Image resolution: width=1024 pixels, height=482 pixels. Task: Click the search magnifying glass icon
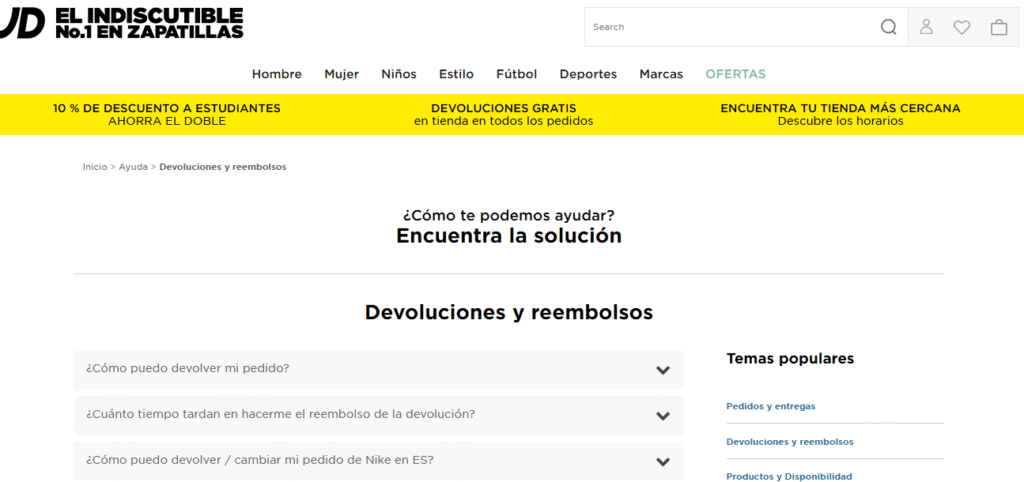tap(888, 27)
